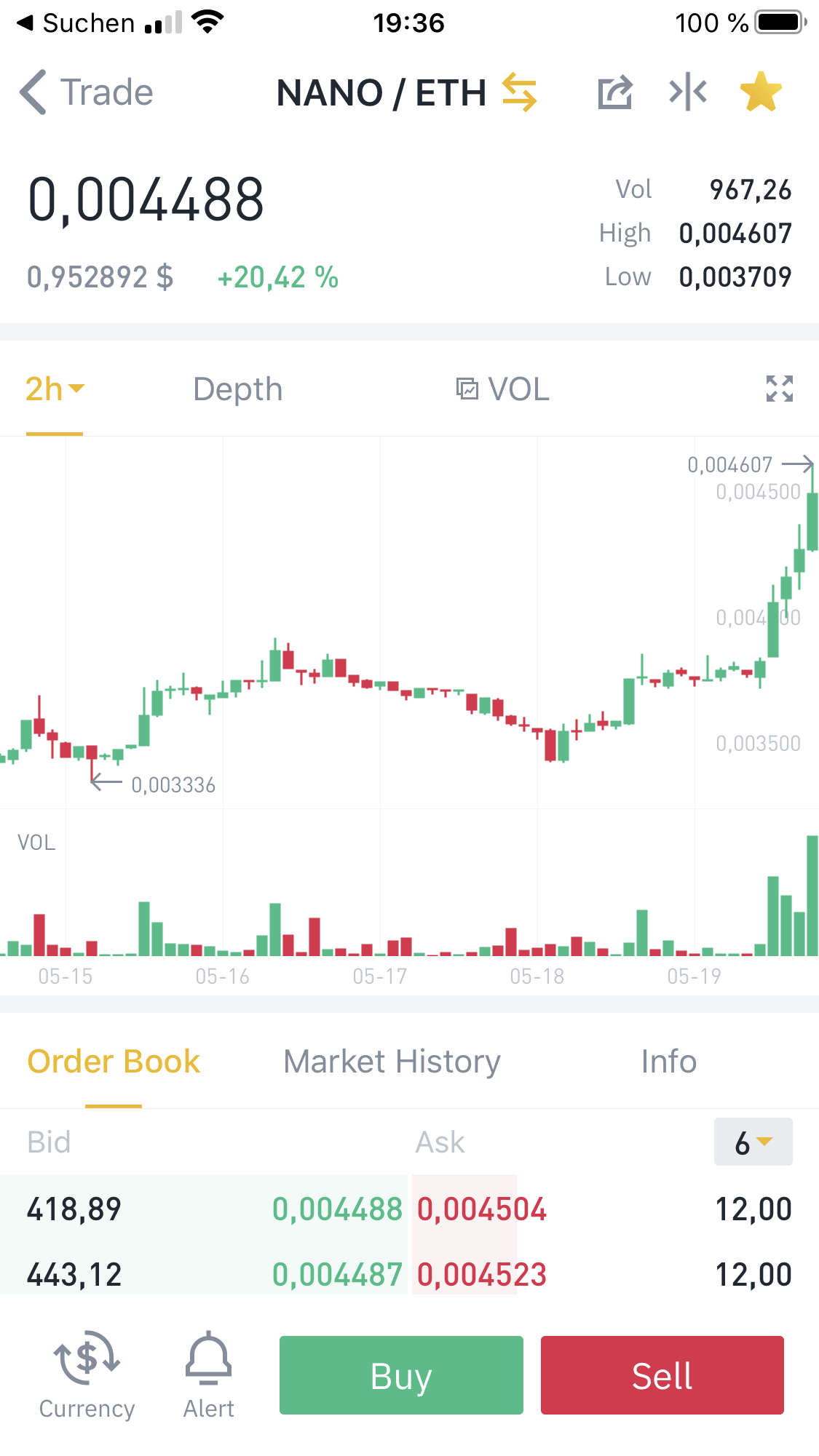The image size is (819, 1456).
Task: Select bid price 0,004488 in order book
Action: click(x=337, y=1209)
